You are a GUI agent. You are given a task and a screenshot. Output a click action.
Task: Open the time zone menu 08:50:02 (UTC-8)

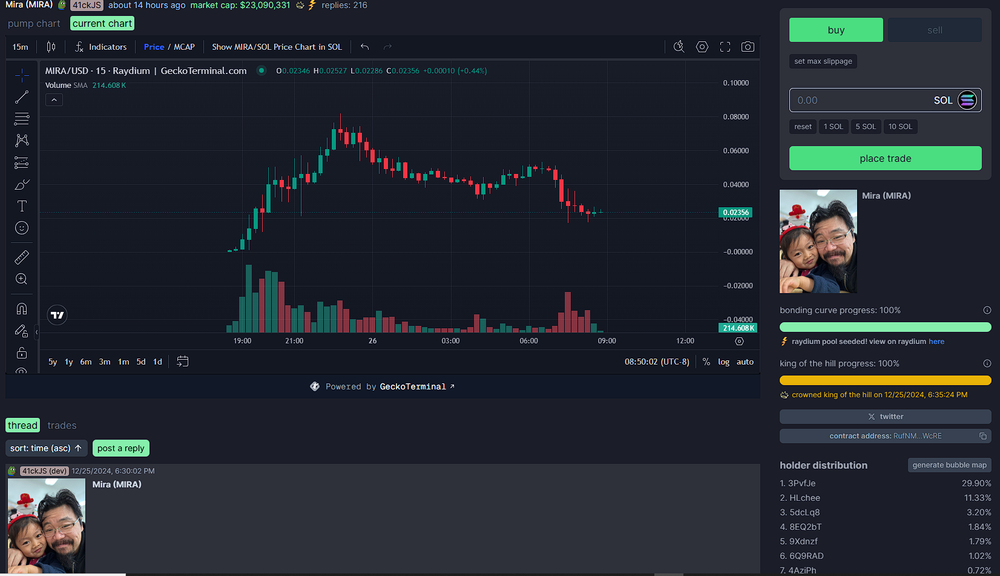click(657, 362)
